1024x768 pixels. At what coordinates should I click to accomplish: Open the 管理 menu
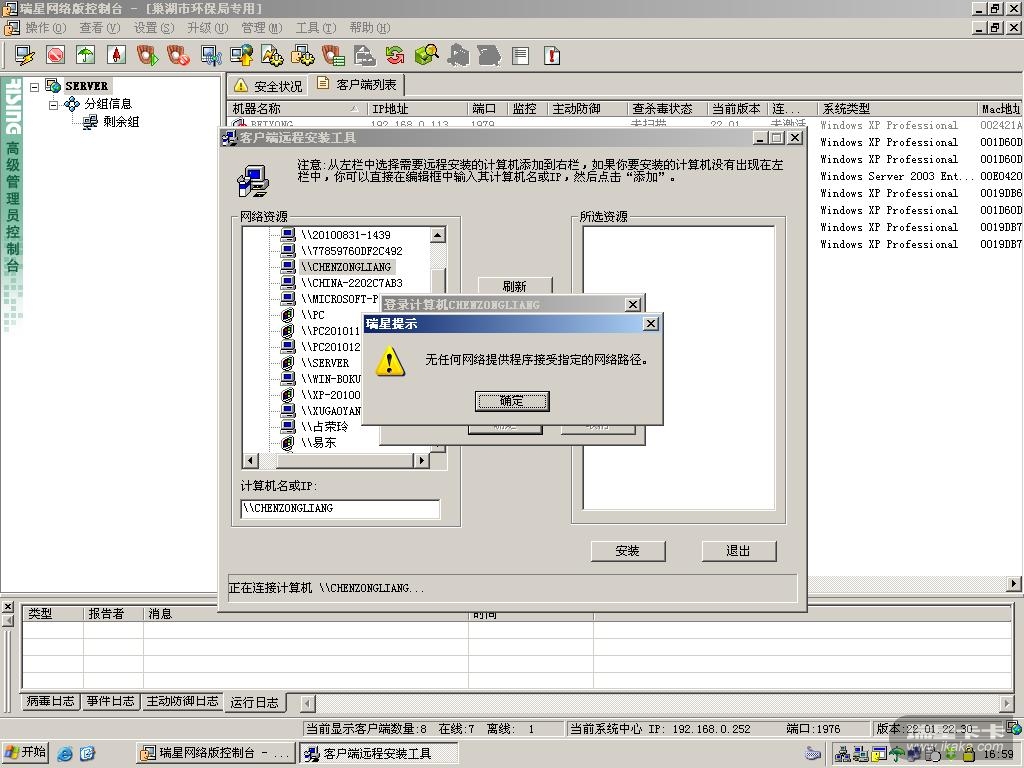[x=262, y=27]
